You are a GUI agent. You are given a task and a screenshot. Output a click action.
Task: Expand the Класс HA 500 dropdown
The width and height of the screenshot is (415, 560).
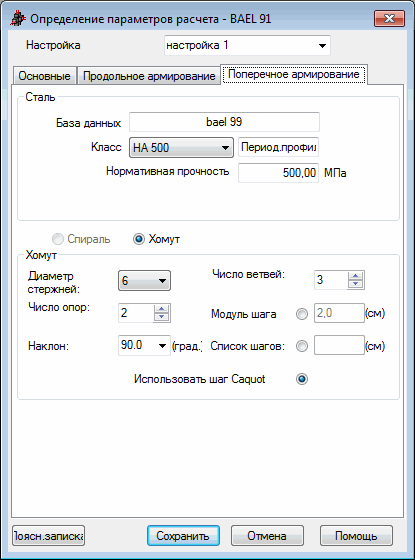[181, 147]
